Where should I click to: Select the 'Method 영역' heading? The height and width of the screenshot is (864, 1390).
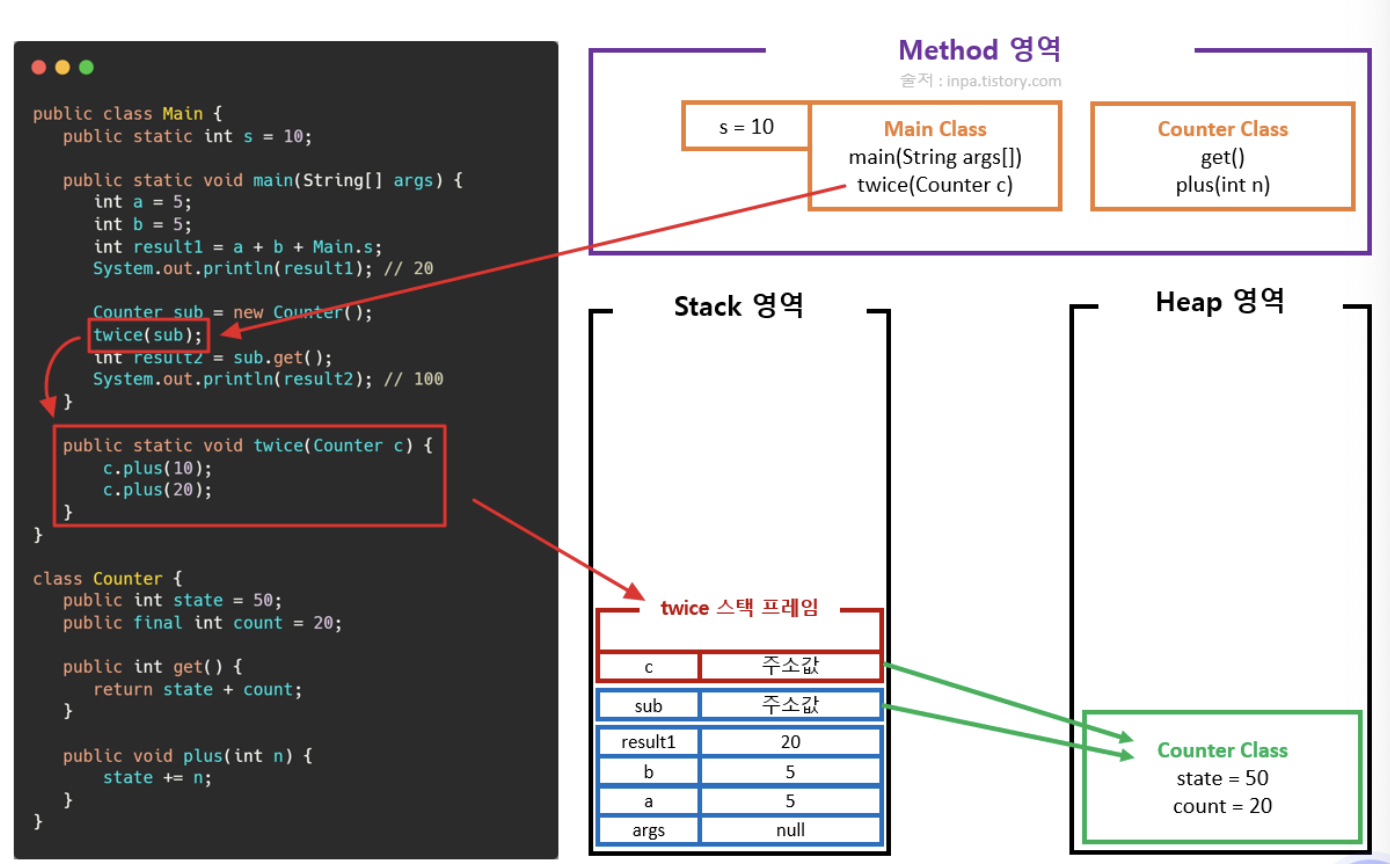coord(979,50)
